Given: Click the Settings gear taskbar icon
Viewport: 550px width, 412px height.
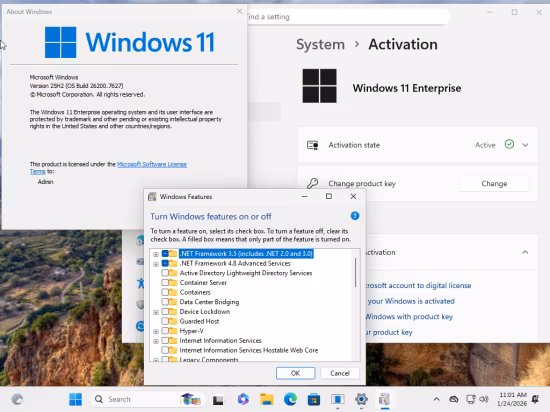Looking at the screenshot, I should [x=361, y=399].
